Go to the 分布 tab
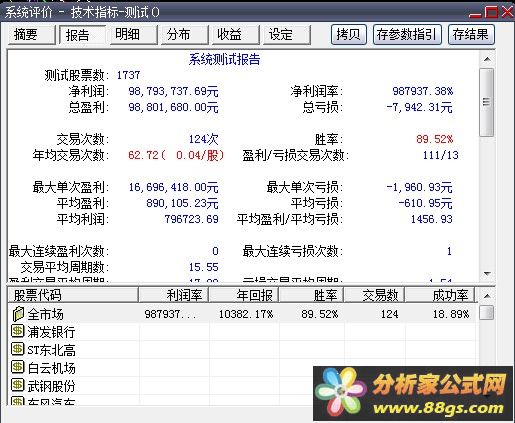The image size is (515, 423). [x=185, y=35]
